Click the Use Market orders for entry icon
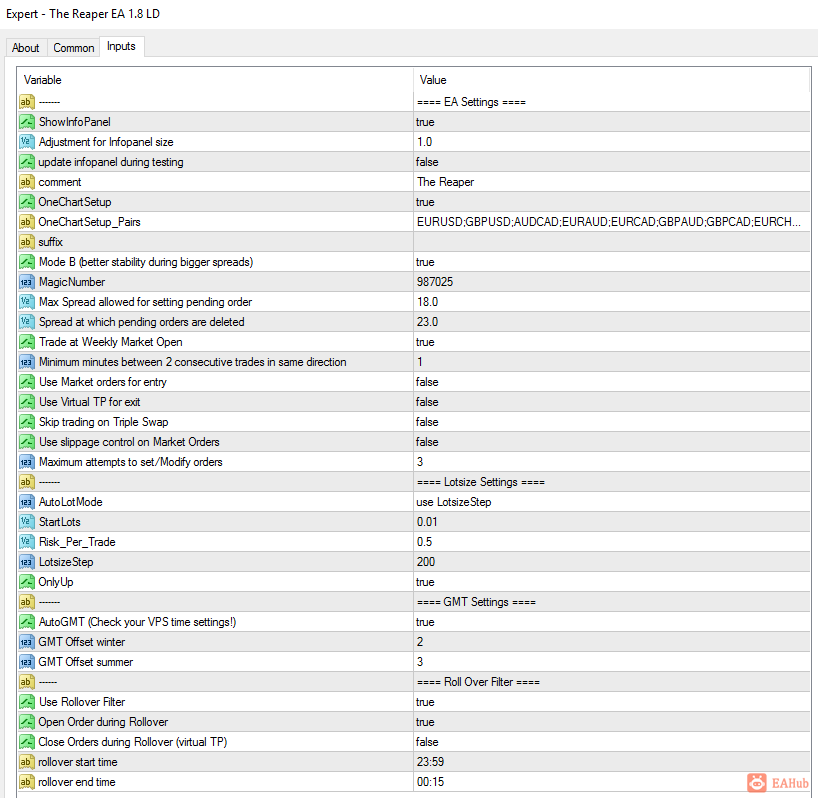This screenshot has height=798, width=818. click(27, 381)
